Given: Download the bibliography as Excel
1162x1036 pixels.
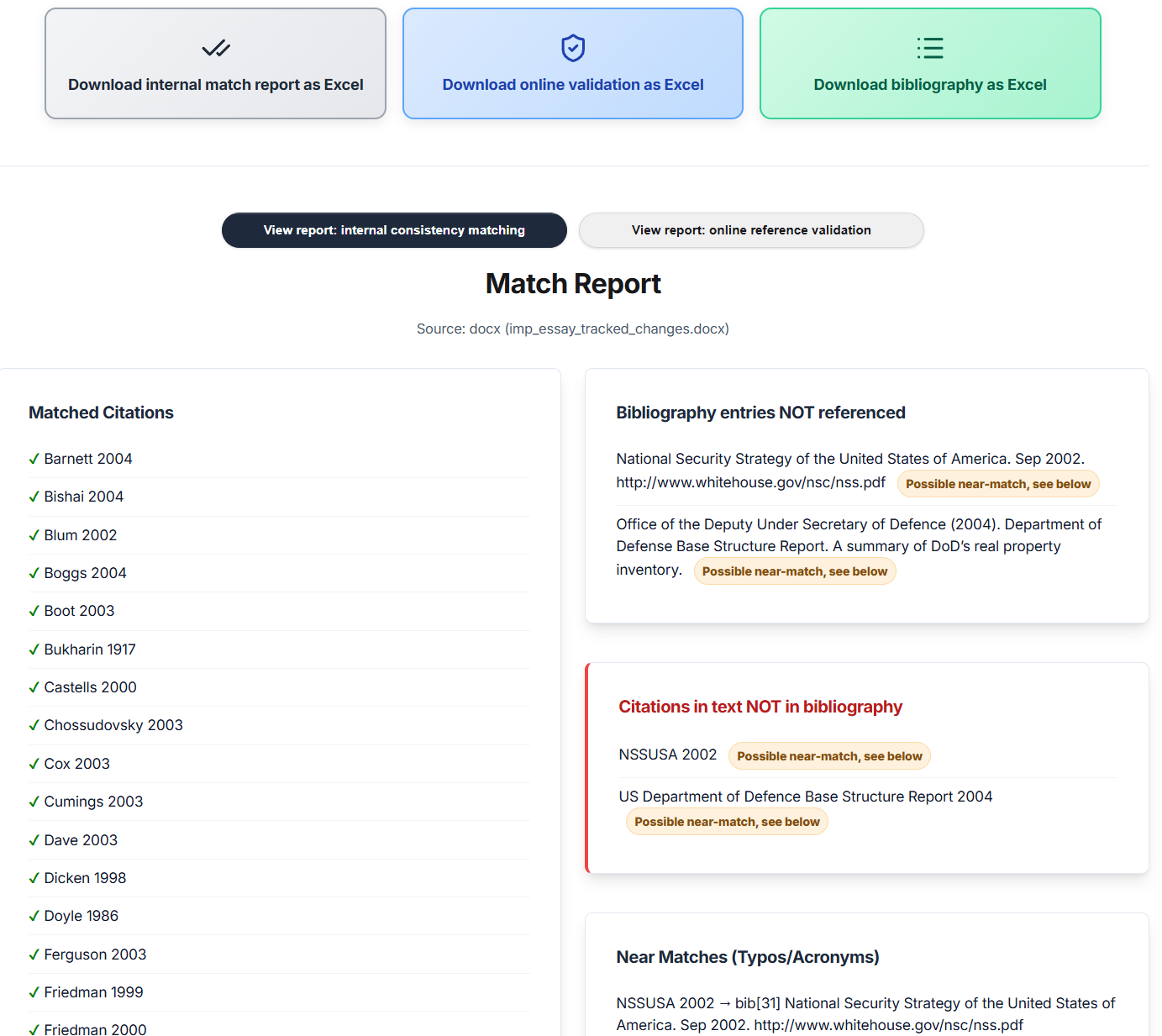Looking at the screenshot, I should pos(929,84).
